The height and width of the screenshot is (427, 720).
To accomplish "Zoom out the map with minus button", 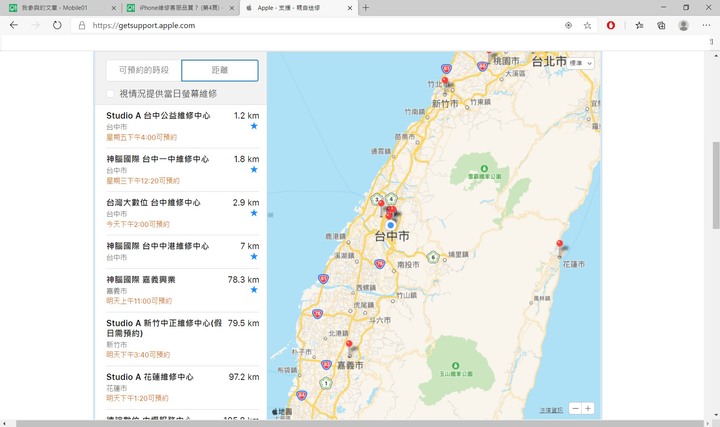I will [575, 408].
